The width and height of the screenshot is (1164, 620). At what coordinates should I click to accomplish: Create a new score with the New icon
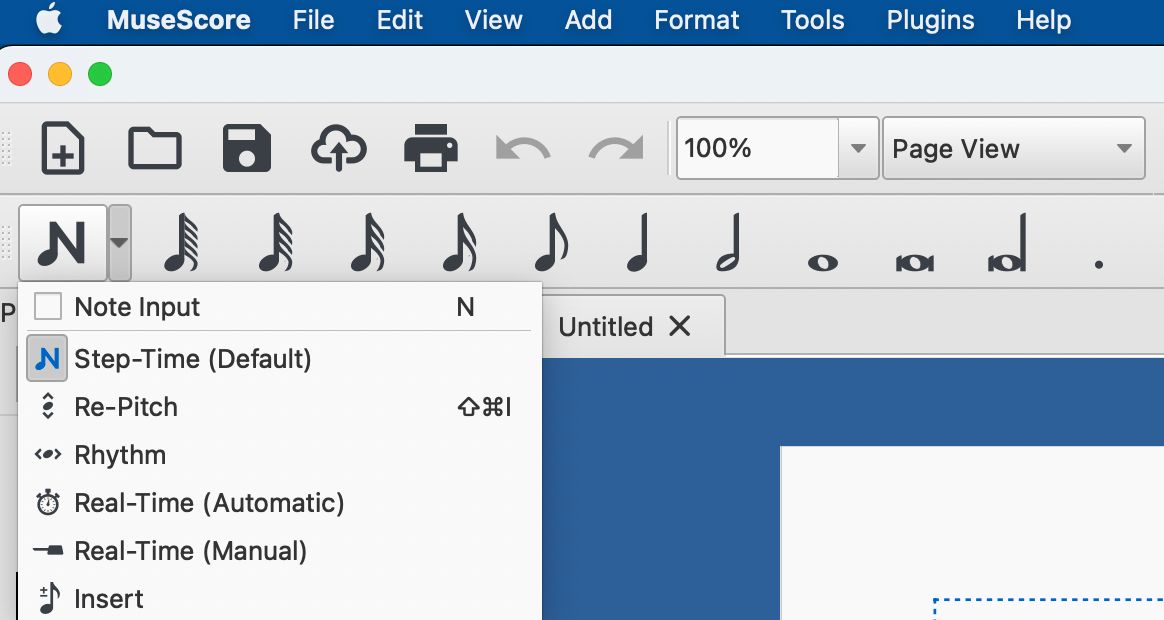click(x=62, y=148)
